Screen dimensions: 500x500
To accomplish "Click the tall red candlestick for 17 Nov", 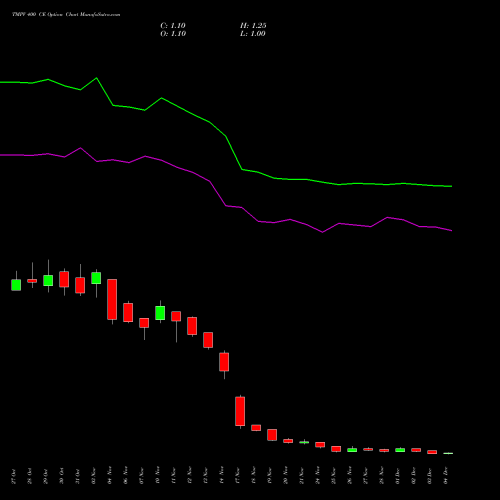I will coord(240,411).
